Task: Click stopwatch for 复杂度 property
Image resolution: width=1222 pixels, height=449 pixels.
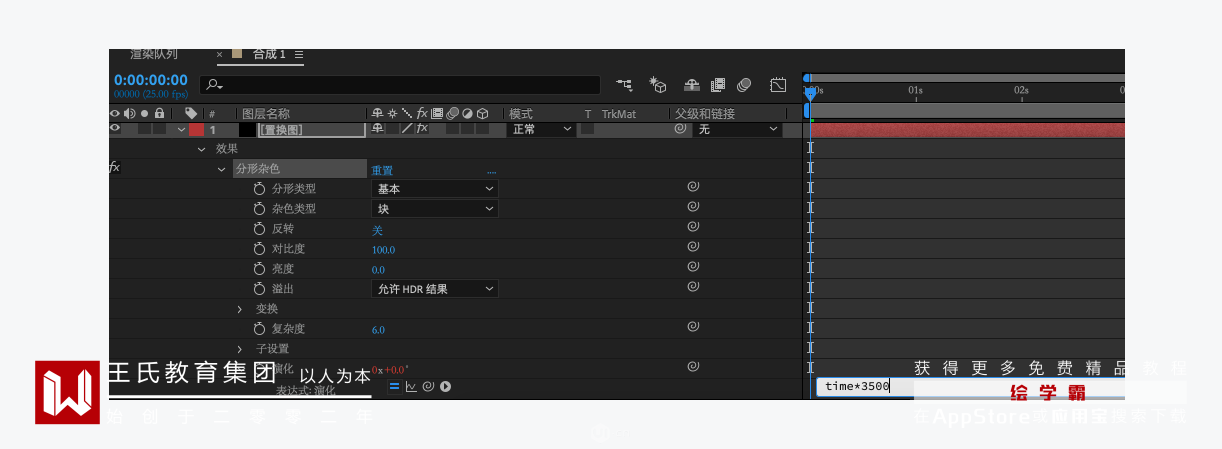Action: coord(259,328)
